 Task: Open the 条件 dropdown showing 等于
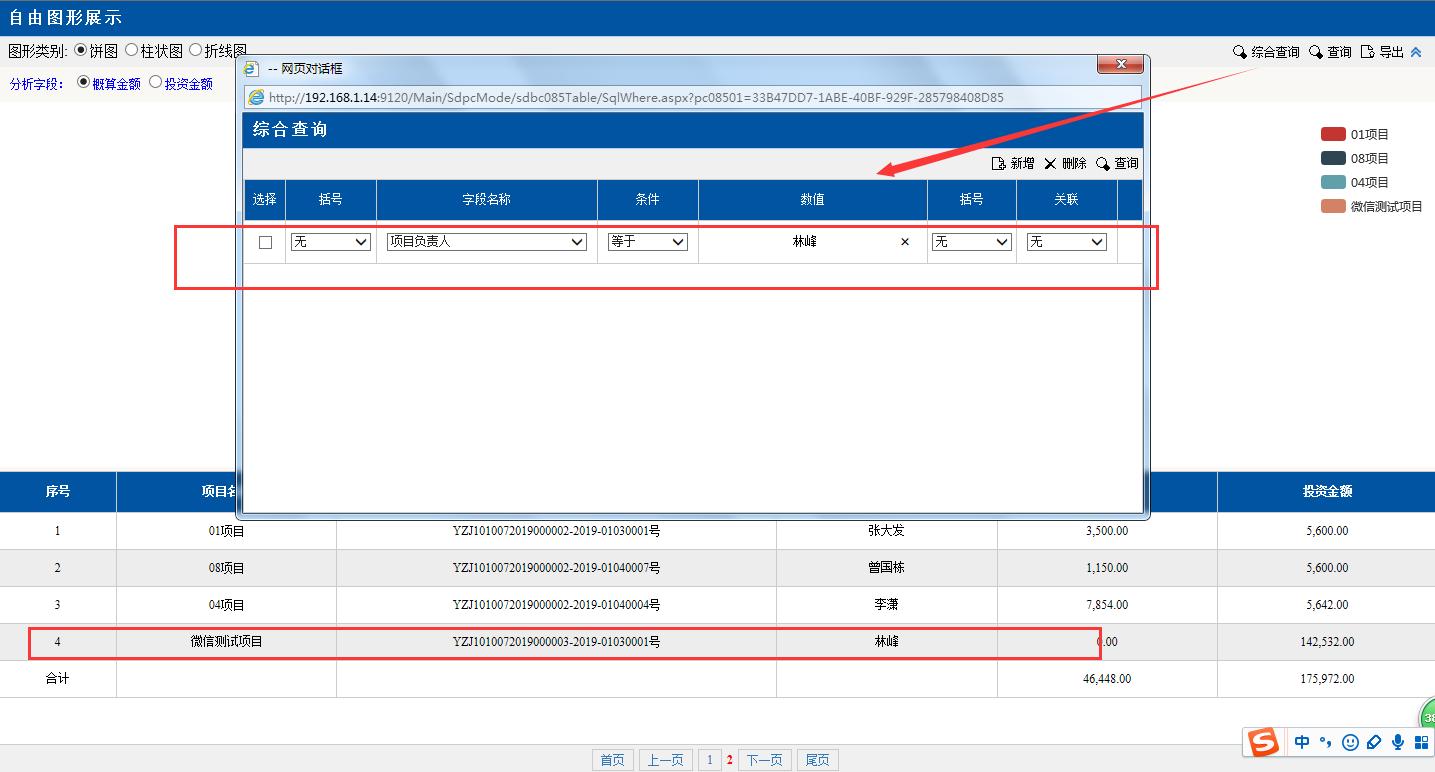coord(647,242)
